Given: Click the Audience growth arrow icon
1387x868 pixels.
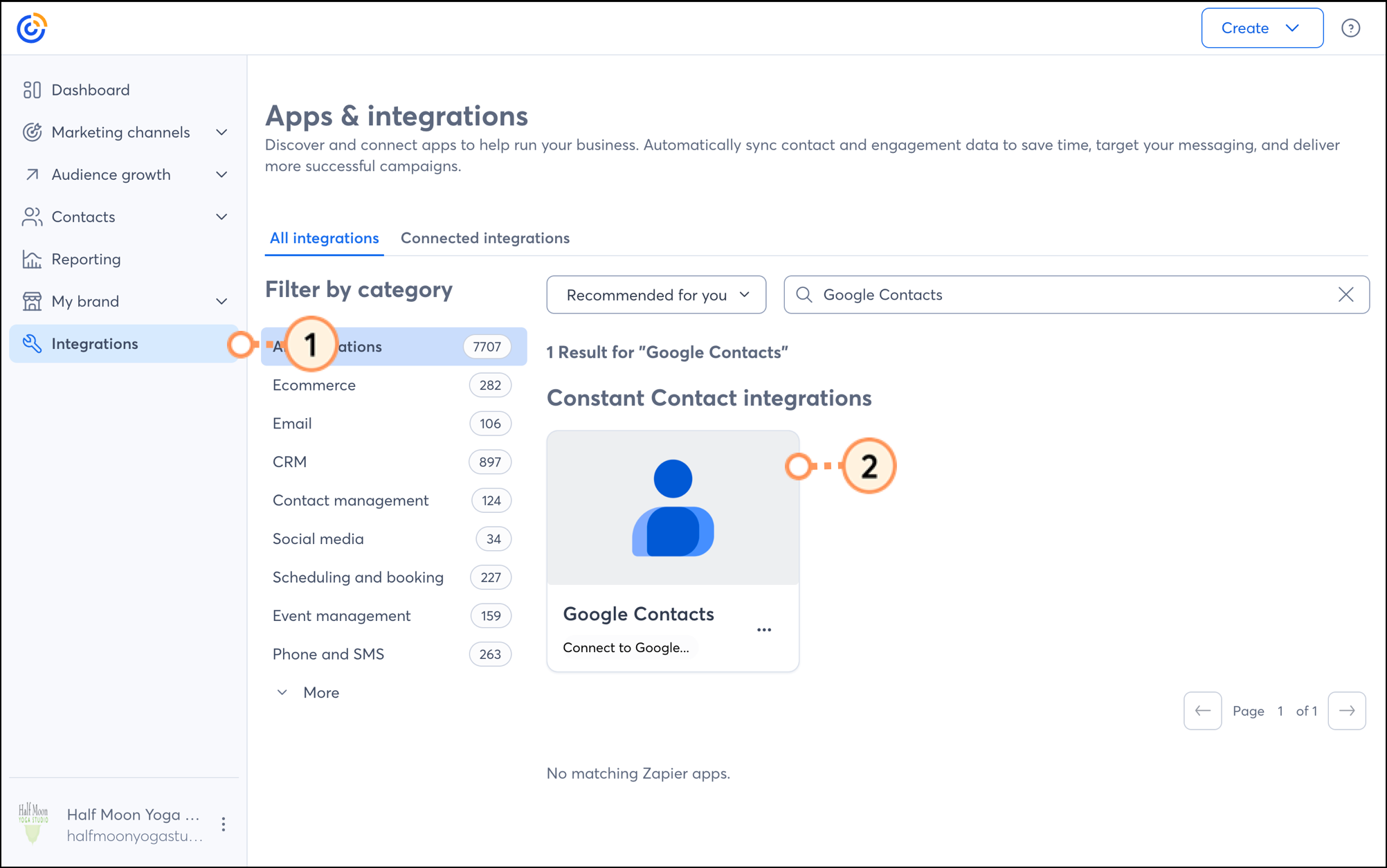Looking at the screenshot, I should tap(32, 174).
